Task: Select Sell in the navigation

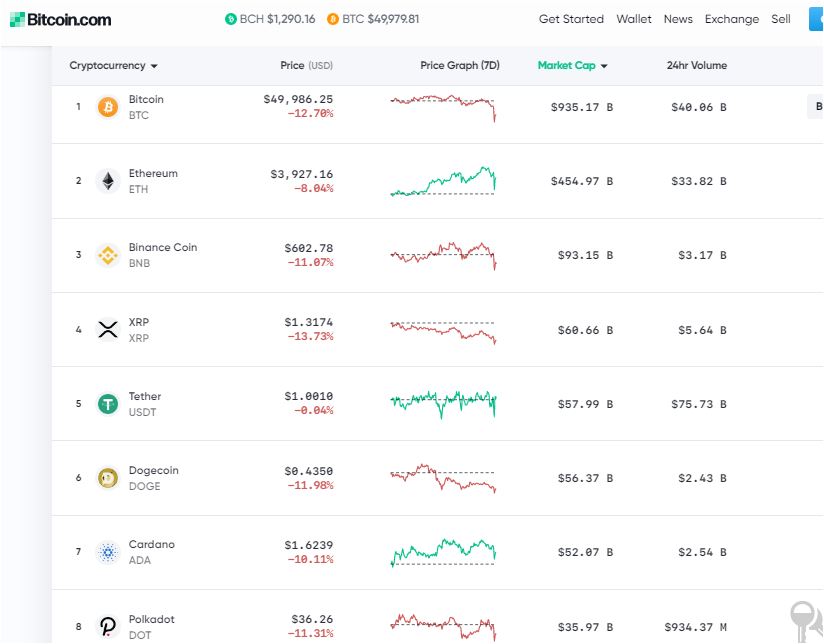Action: (x=781, y=19)
